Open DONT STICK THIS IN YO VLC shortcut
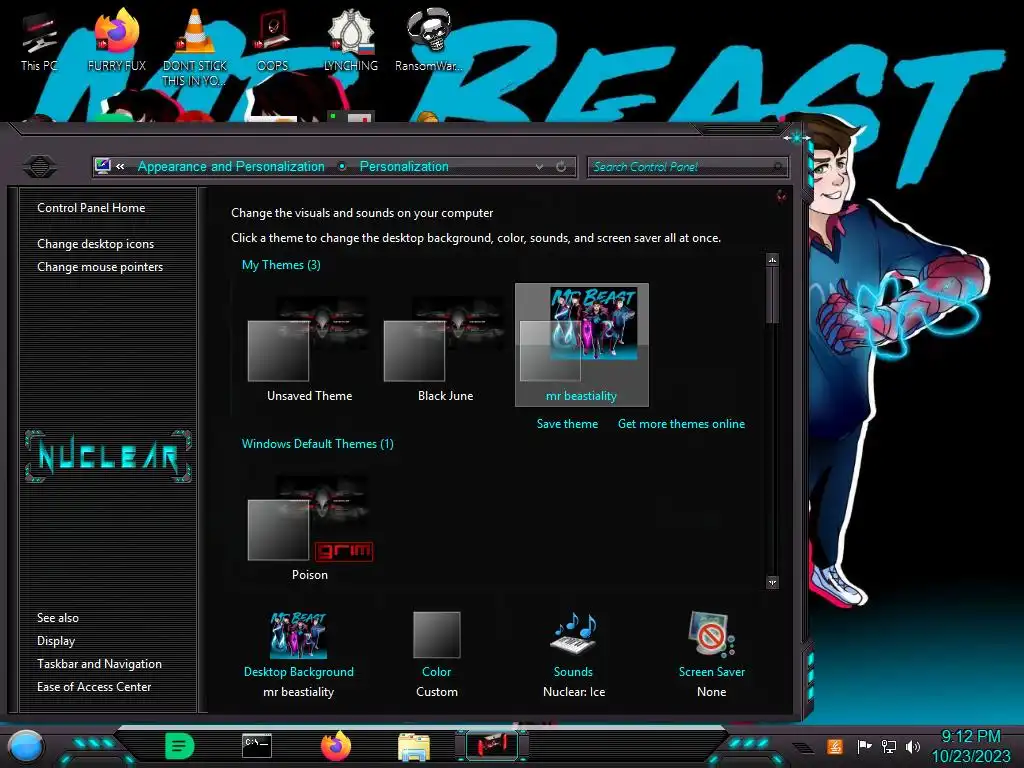1024x768 pixels. click(x=195, y=49)
